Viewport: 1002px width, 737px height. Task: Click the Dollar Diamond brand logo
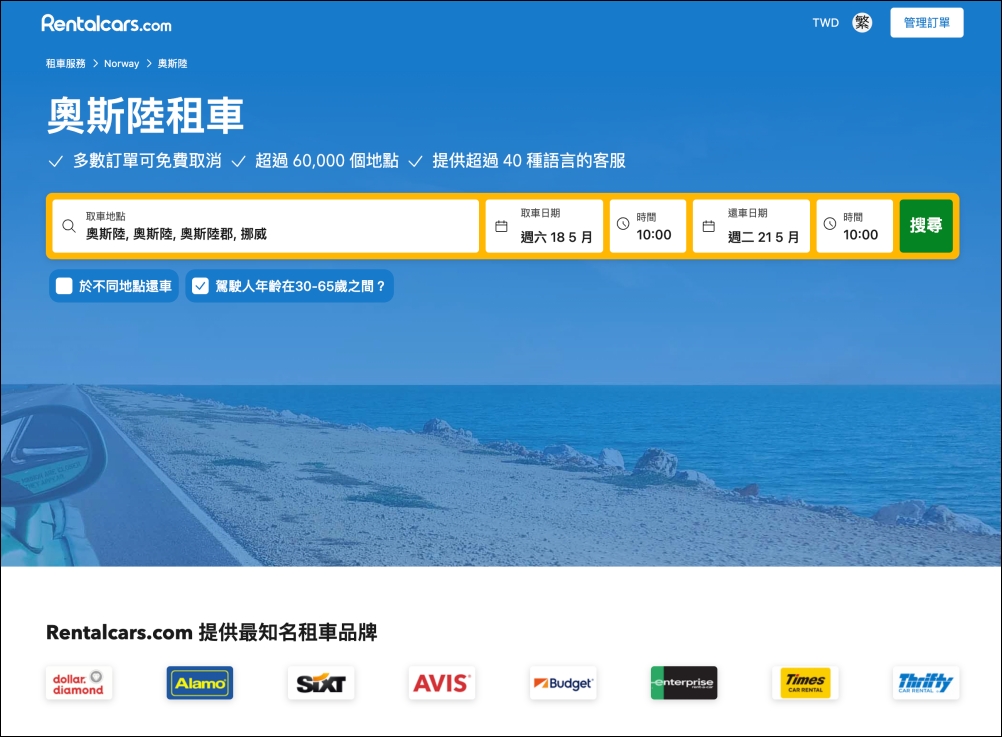(79, 683)
